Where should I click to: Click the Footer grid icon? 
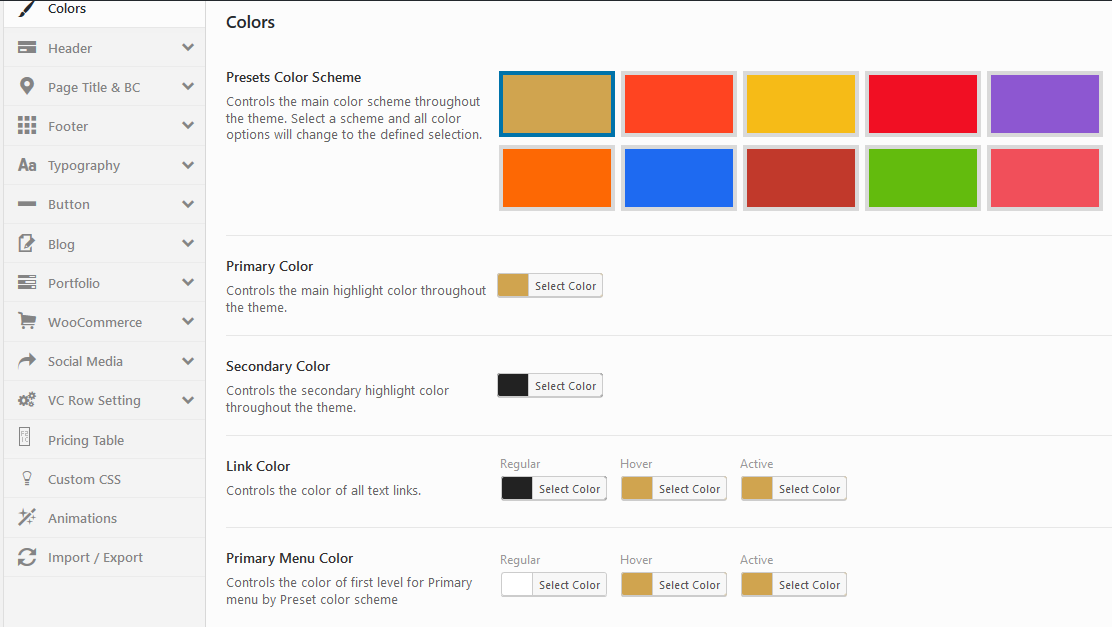[x=27, y=126]
